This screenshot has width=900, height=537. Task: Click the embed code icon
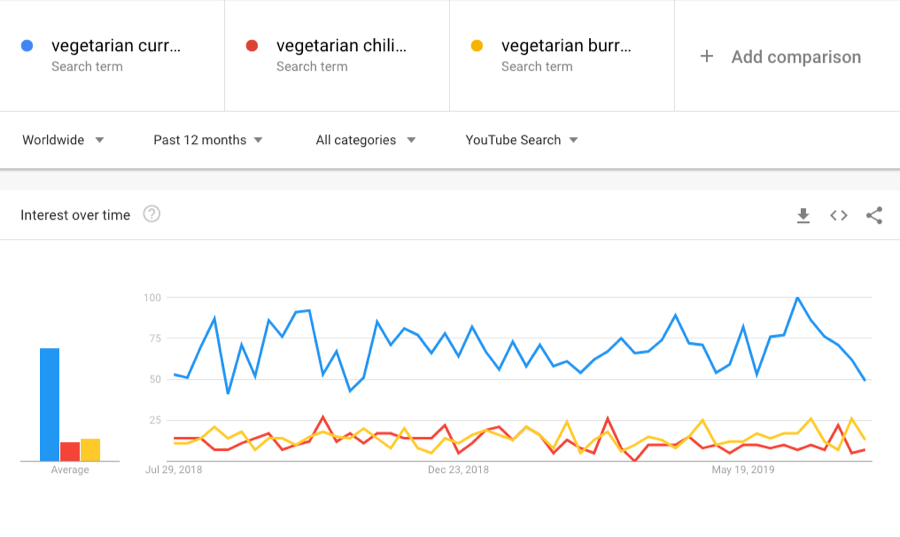pos(839,215)
